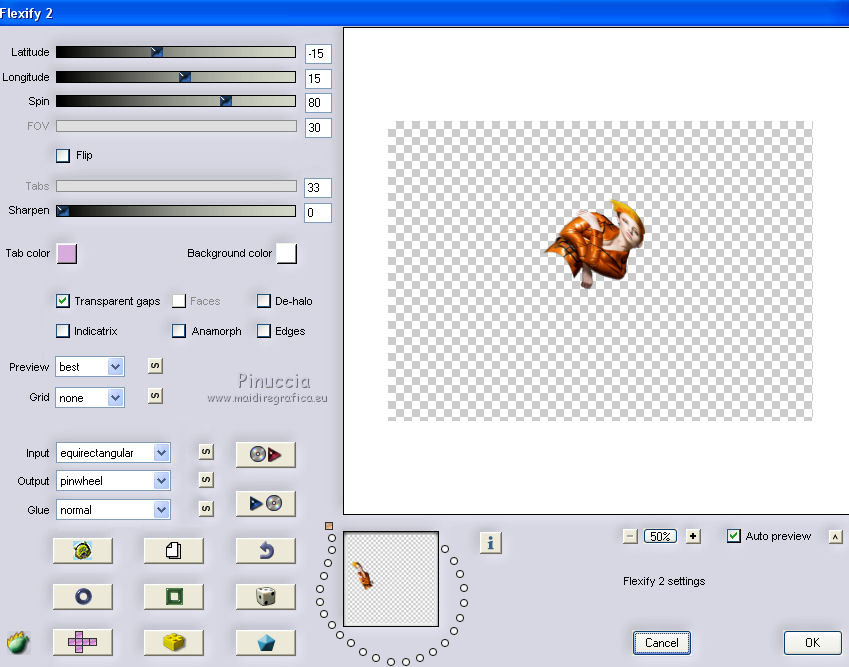Click the Spin value field
Screen dimensions: 849x667
(318, 103)
